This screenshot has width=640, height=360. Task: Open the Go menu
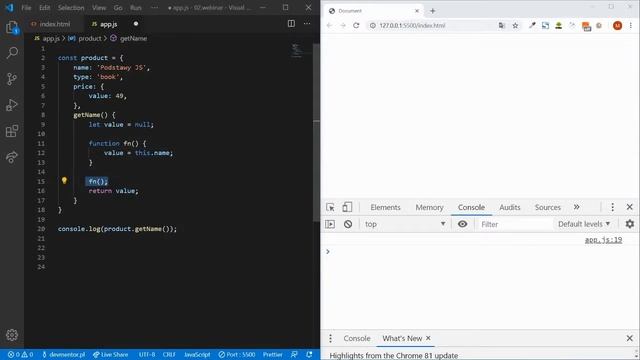tap(118, 8)
